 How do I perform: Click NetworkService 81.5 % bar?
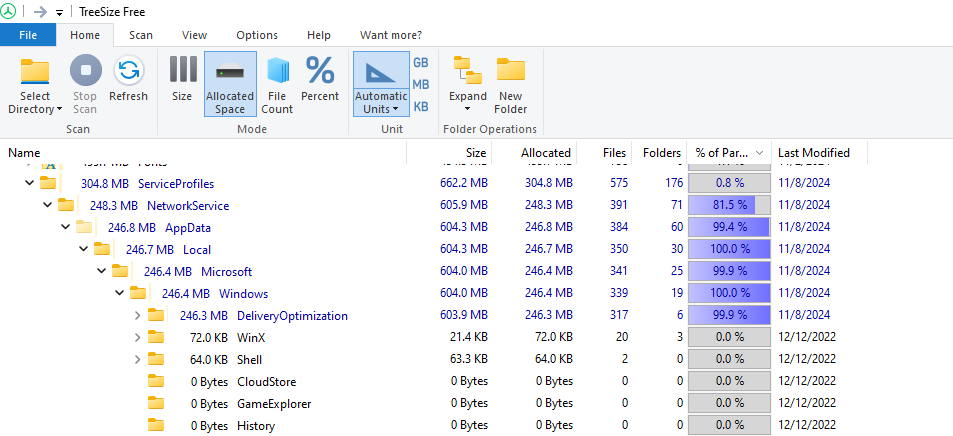pyautogui.click(x=729, y=205)
